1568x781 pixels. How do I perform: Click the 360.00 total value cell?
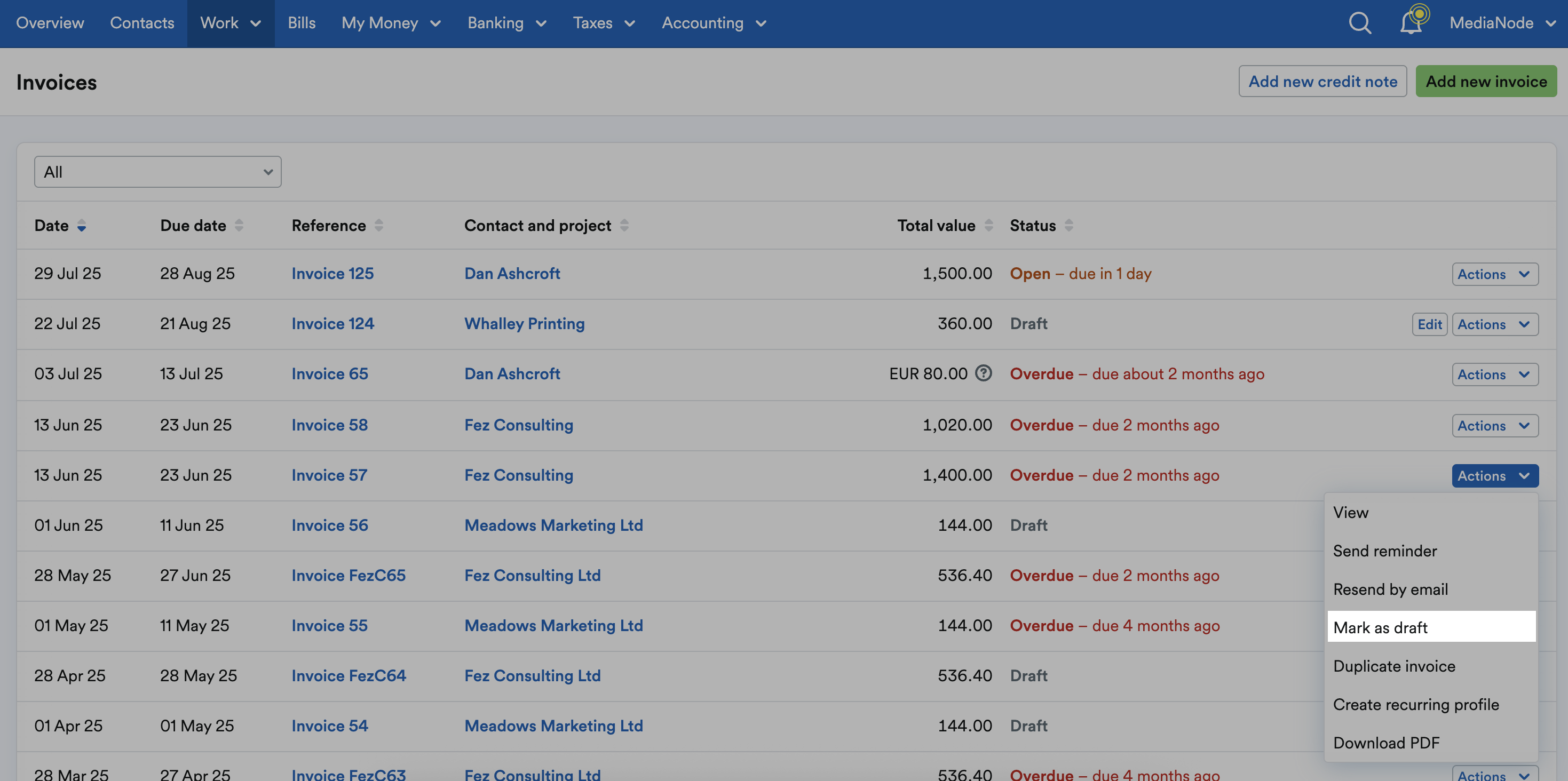[964, 324]
